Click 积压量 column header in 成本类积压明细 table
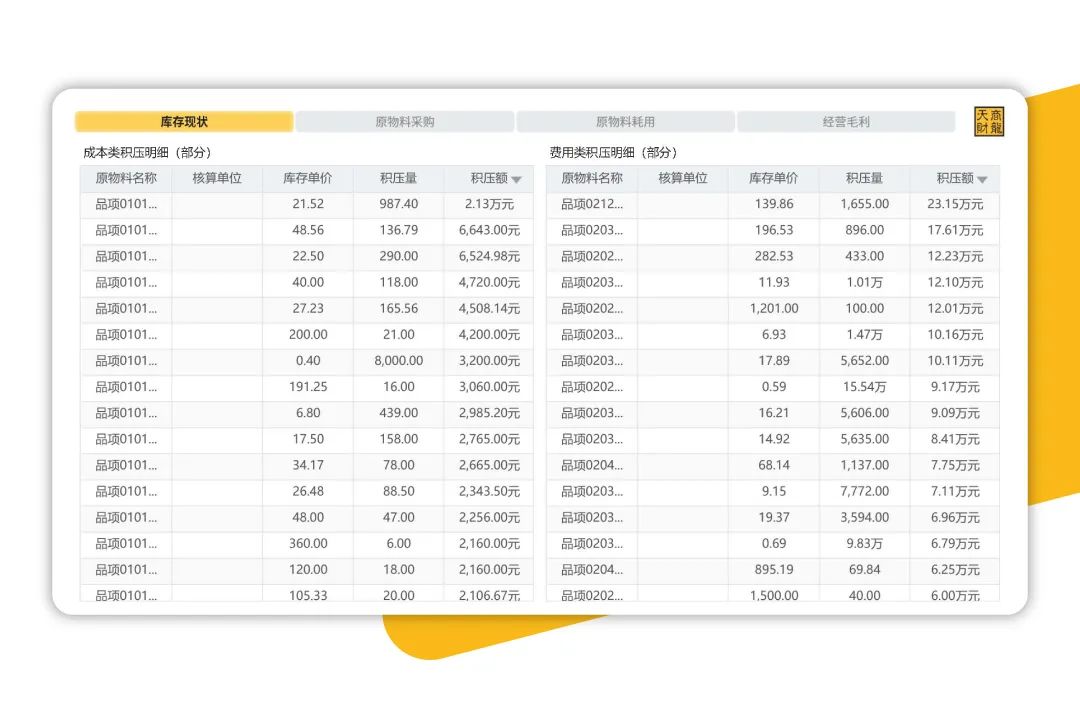Image resolution: width=1080 pixels, height=716 pixels. (398, 179)
